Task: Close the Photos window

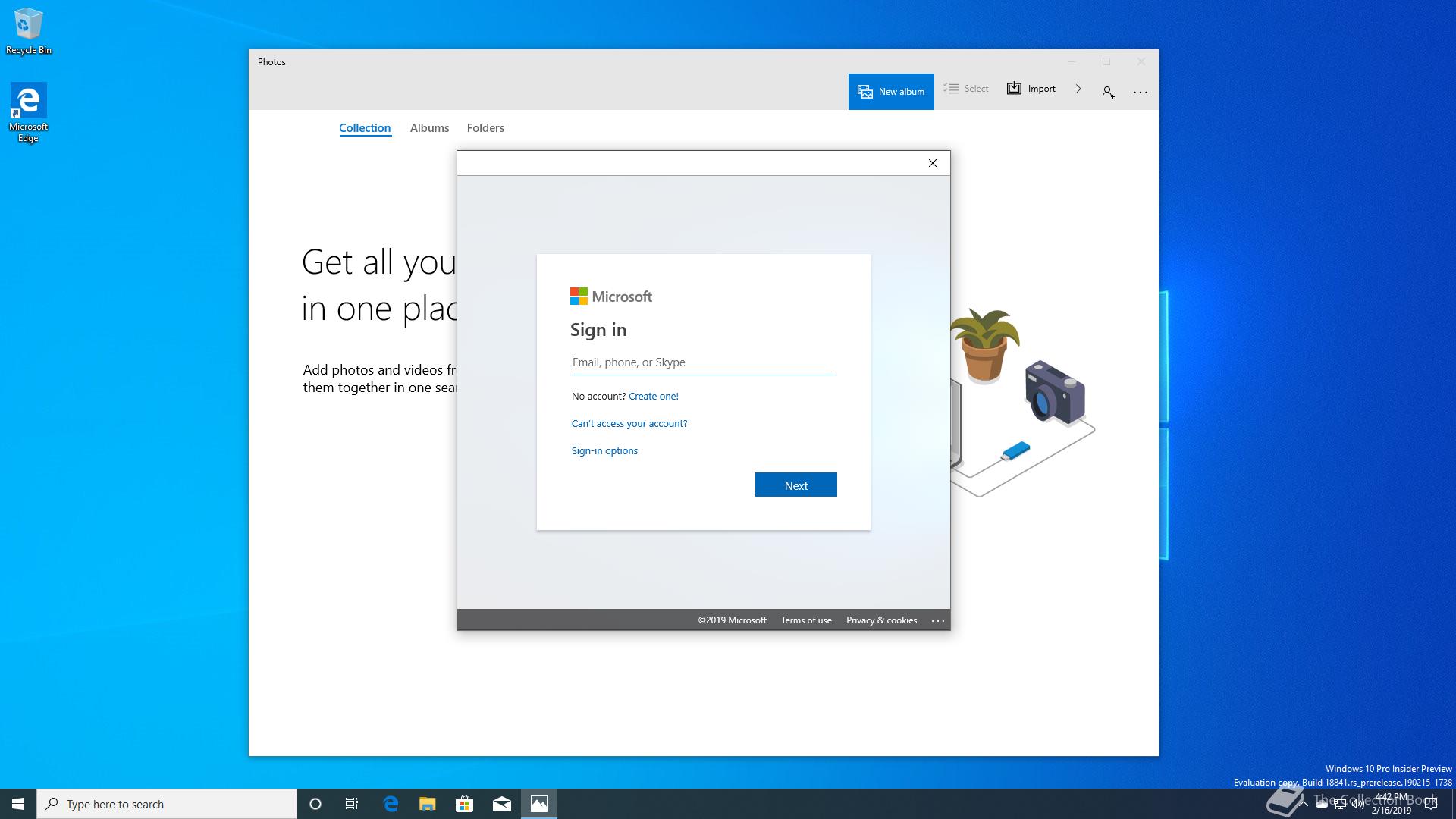Action: [1141, 61]
